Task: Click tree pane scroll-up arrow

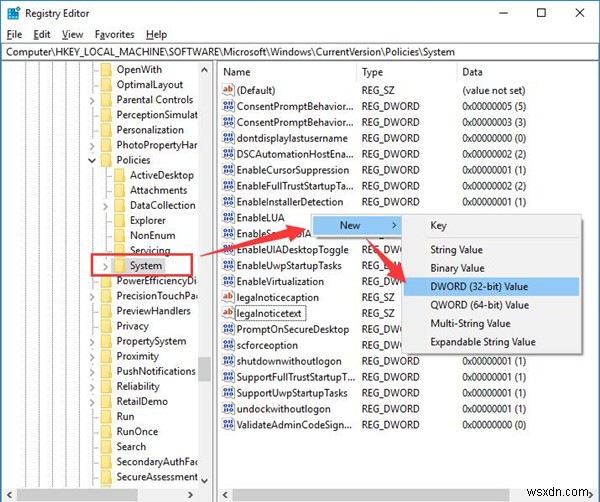Action: pyautogui.click(x=204, y=70)
